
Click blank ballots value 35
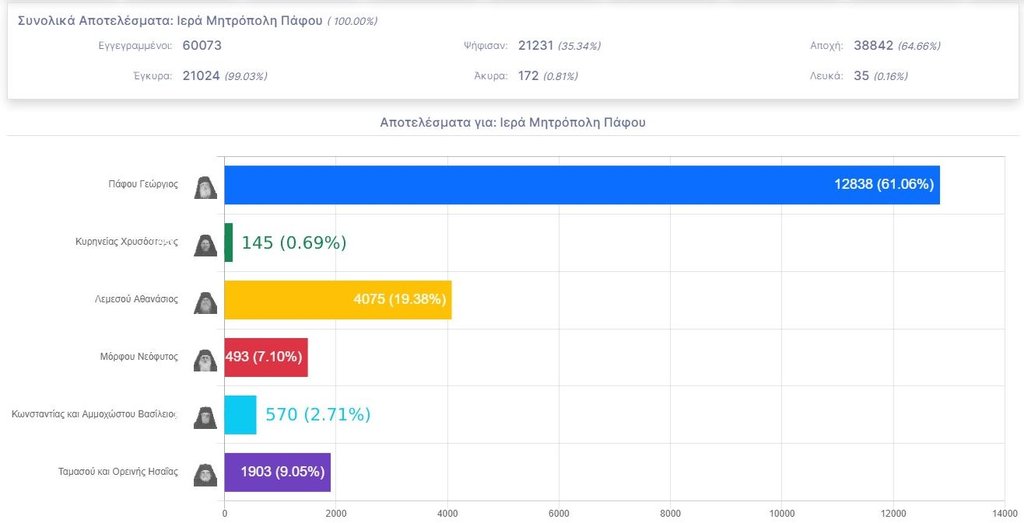pyautogui.click(x=861, y=76)
